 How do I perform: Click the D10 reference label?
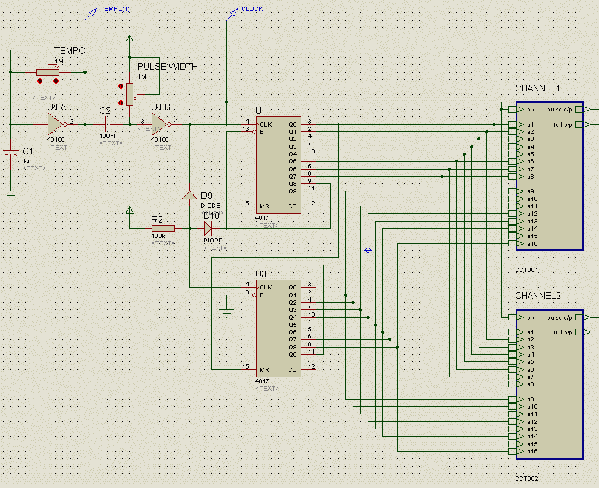(x=212, y=216)
